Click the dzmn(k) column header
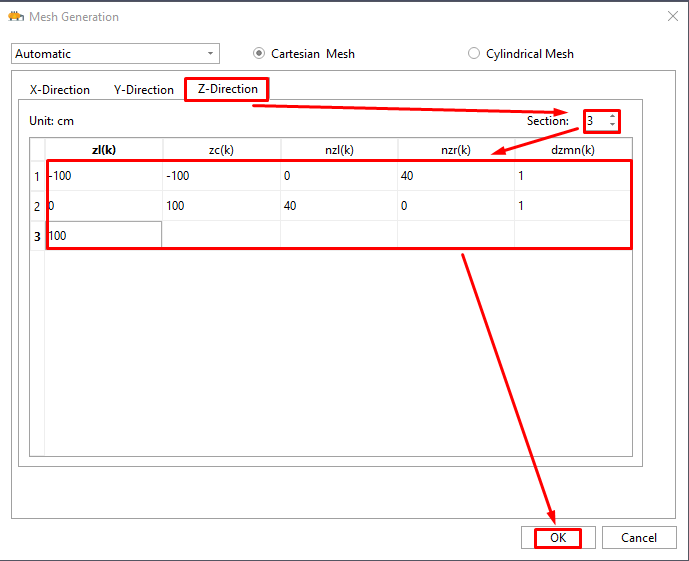Image resolution: width=689 pixels, height=561 pixels. coord(573,150)
